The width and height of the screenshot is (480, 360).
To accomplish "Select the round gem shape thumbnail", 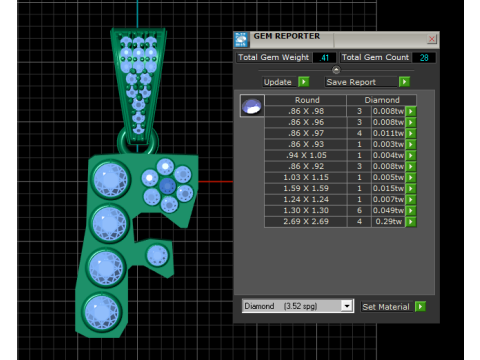I will (x=252, y=106).
